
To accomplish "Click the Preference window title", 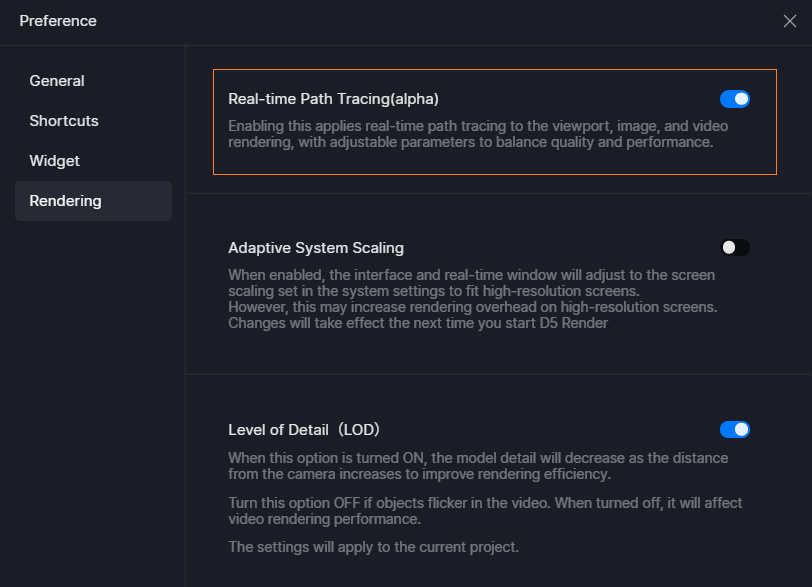I will point(57,20).
